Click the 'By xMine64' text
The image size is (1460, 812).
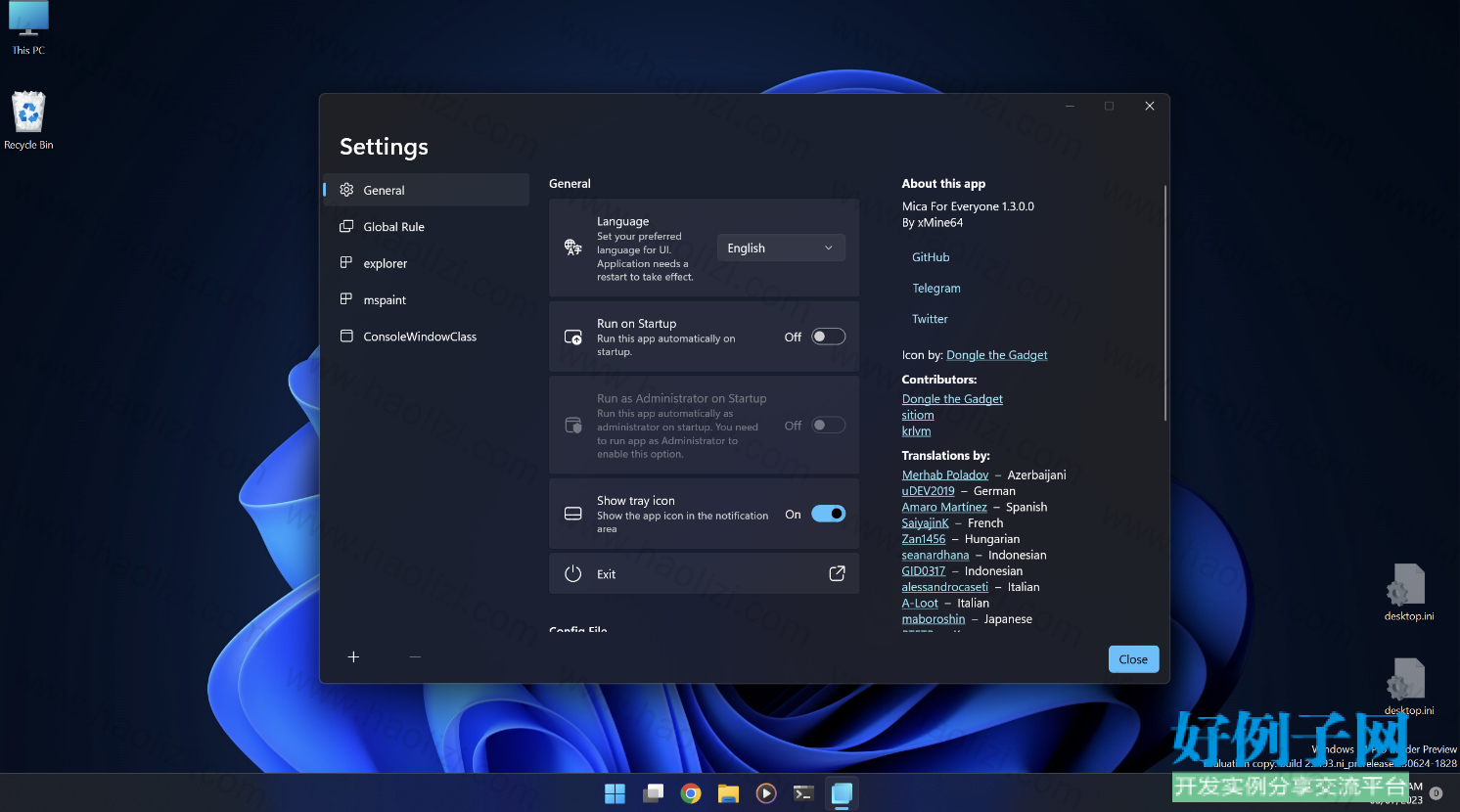click(933, 223)
